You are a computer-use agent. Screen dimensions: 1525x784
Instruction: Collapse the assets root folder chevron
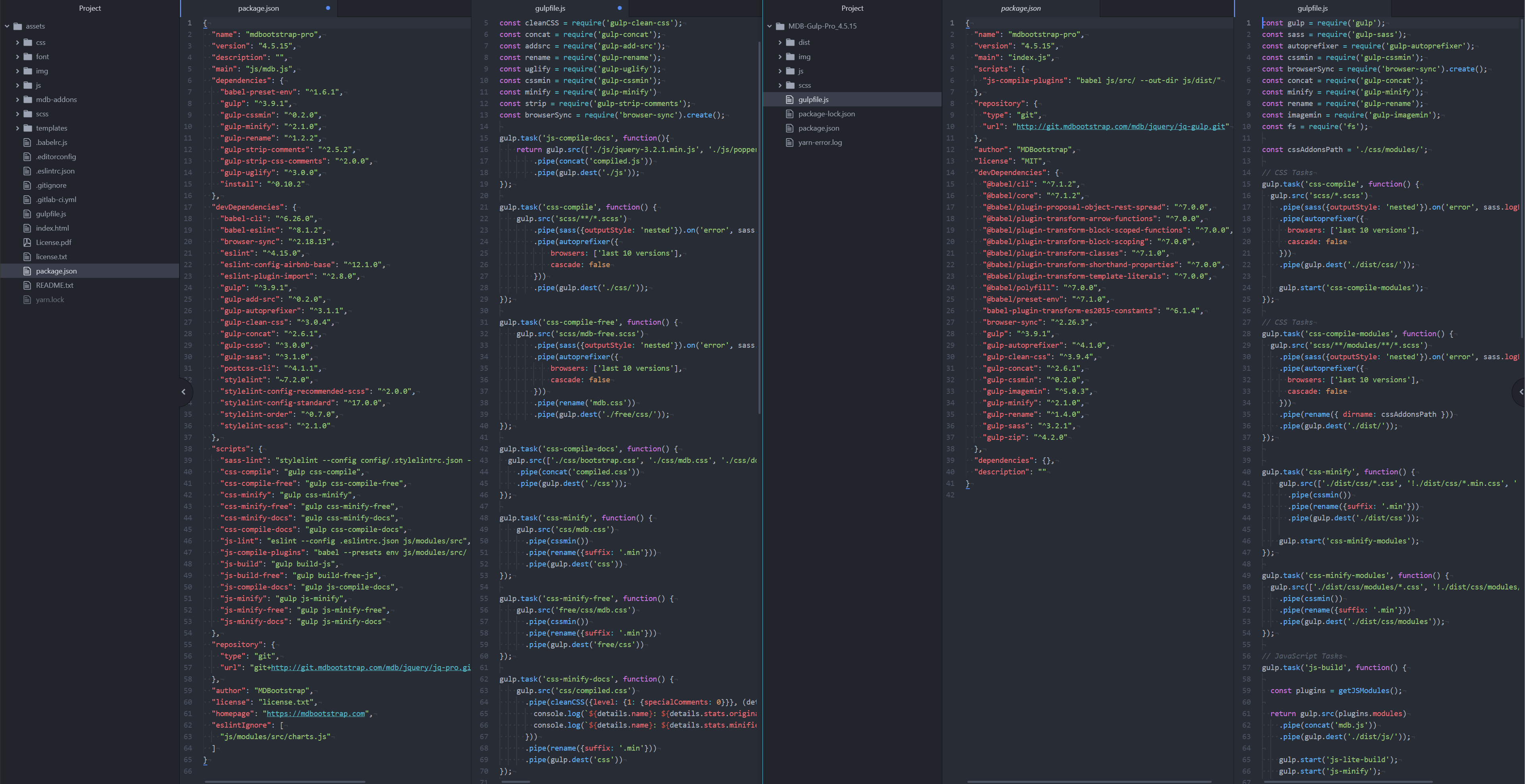(7, 26)
